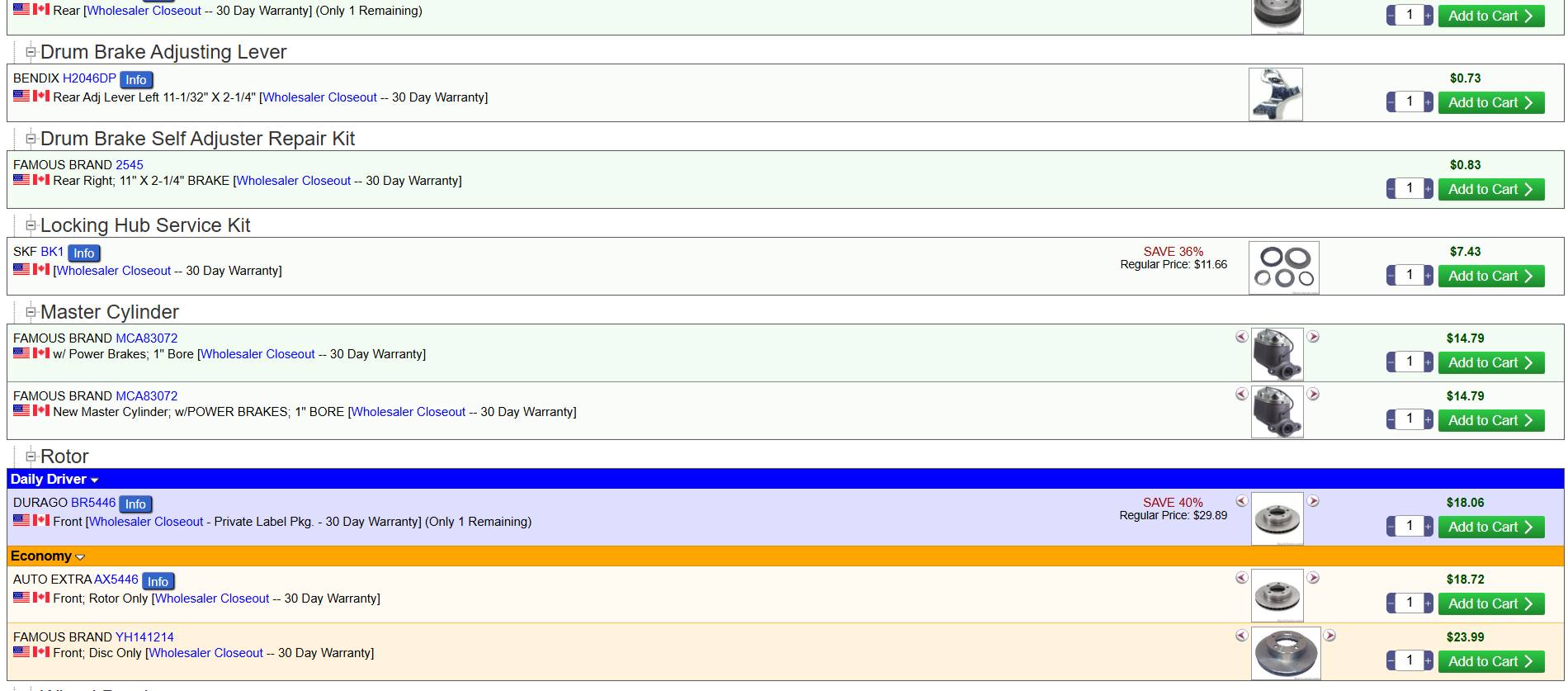Open Info for SKF BK1
Screen dimensions: 1568x691
tap(84, 253)
